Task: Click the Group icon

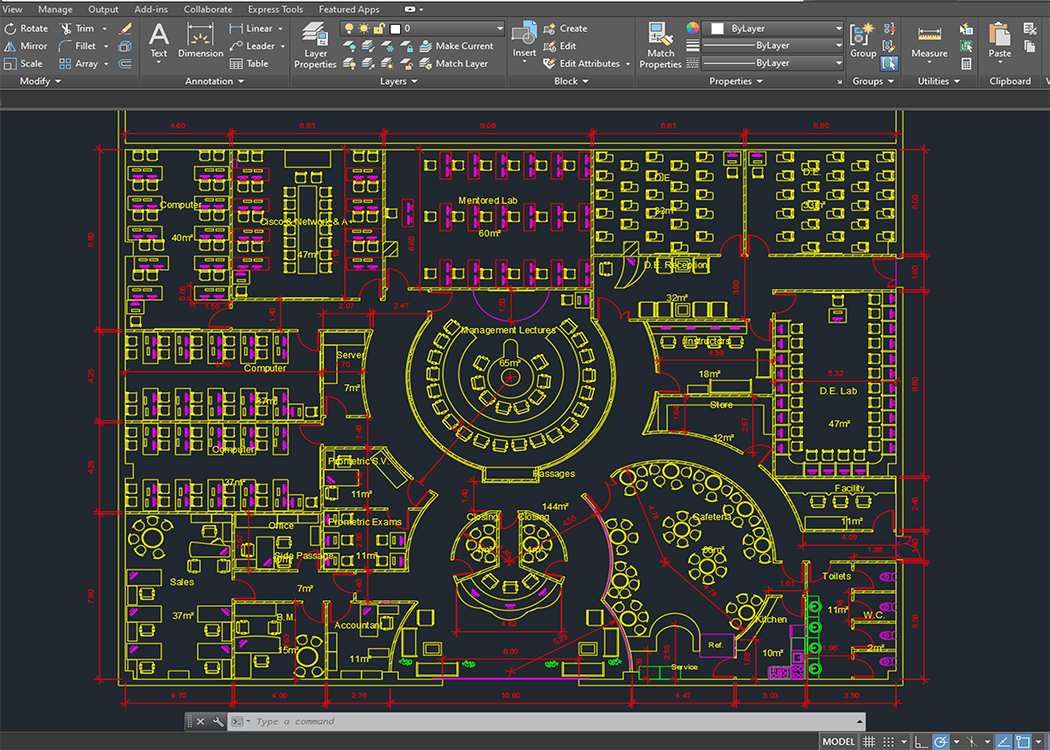Action: click(x=863, y=40)
